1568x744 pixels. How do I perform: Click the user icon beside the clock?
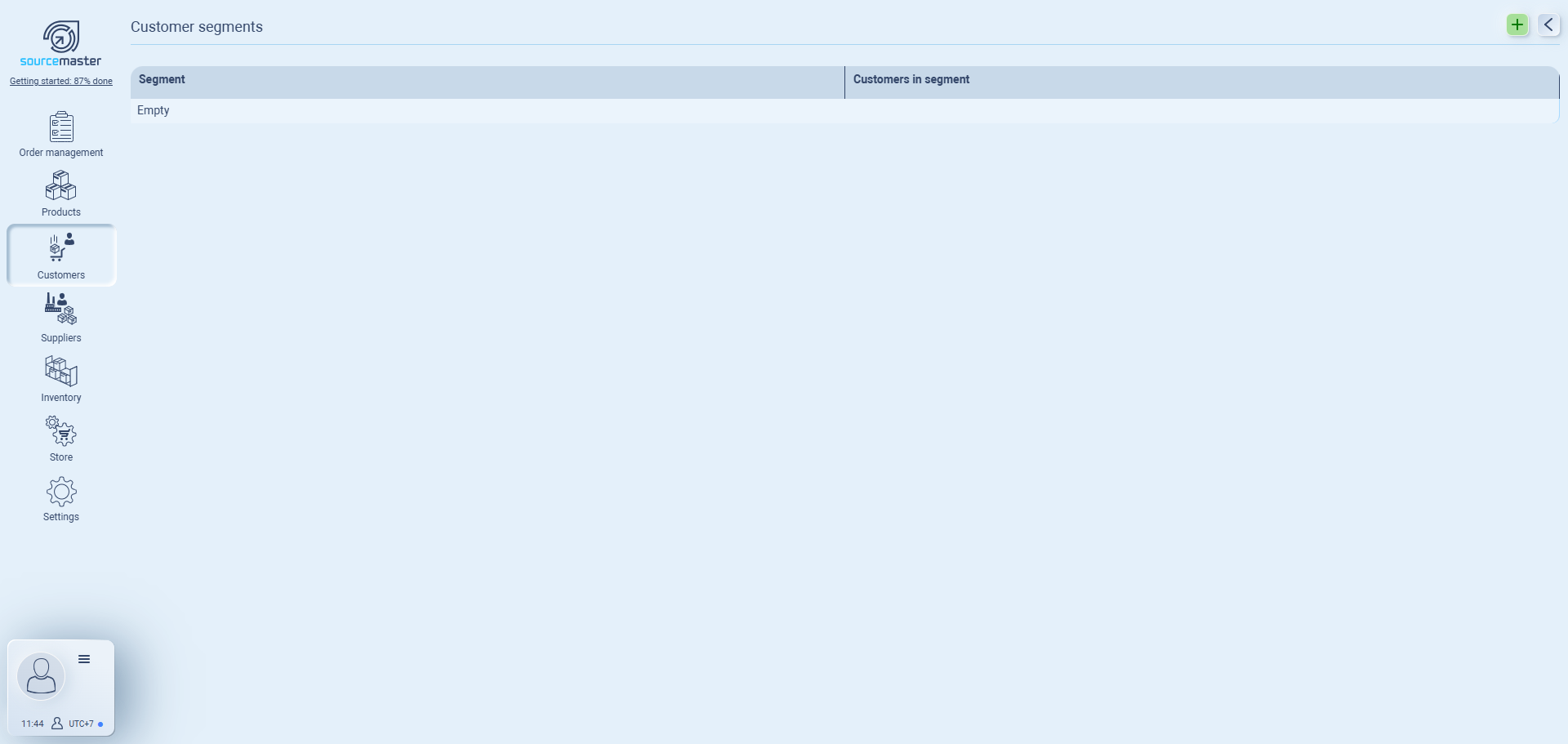pos(57,724)
